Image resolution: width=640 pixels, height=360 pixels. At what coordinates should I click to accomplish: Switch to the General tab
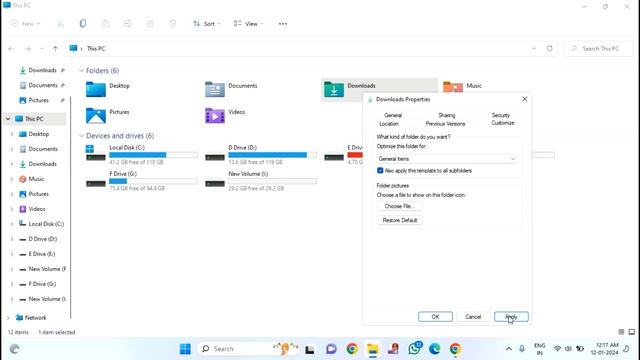[x=393, y=115]
